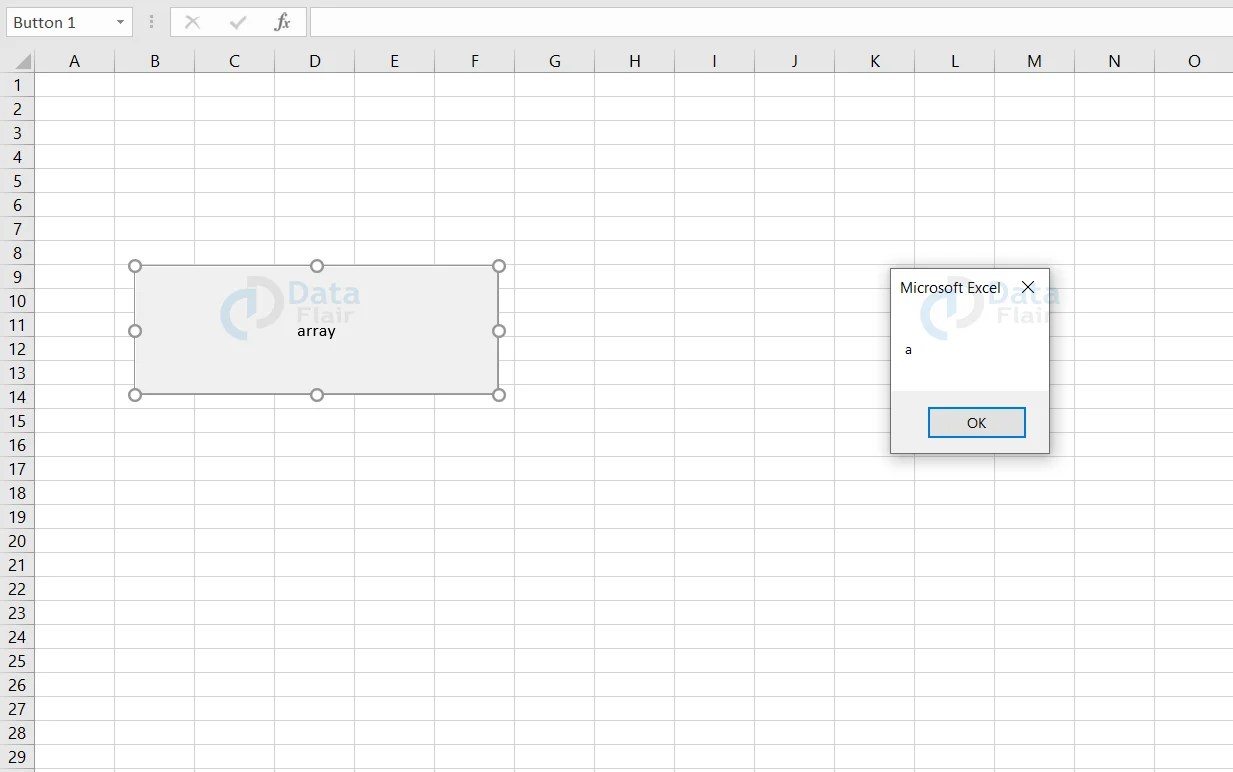Click the bottom-right selection handle of the button
1233x772 pixels.
pos(498,395)
